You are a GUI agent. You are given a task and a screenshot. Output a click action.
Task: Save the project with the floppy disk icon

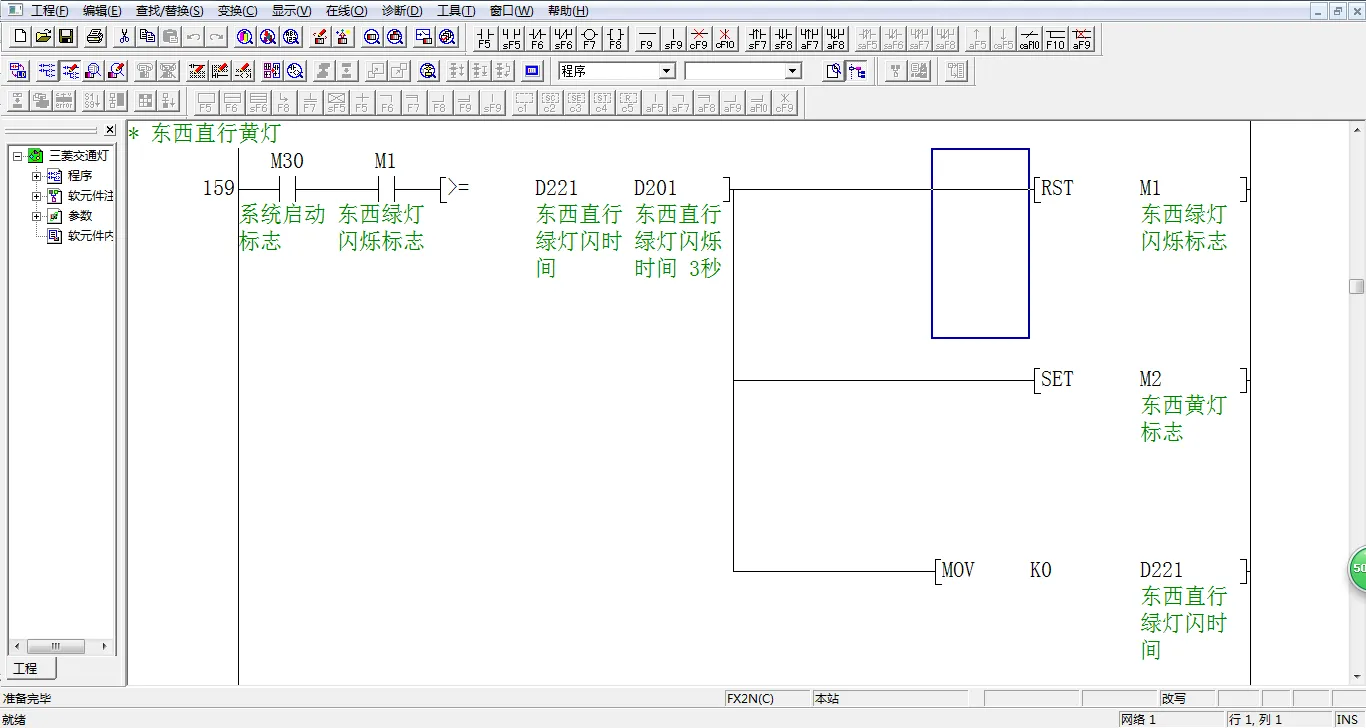tap(66, 37)
